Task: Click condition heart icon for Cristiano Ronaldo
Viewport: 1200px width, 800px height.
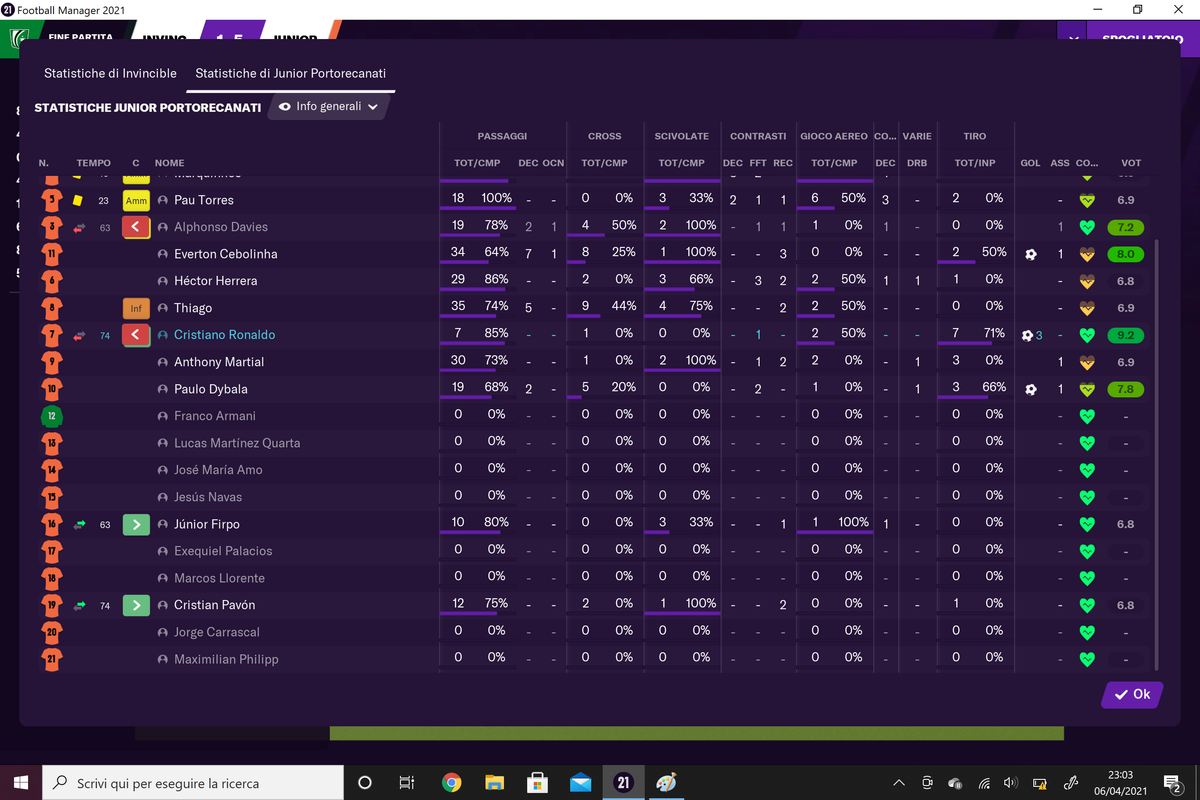Action: 1087,335
